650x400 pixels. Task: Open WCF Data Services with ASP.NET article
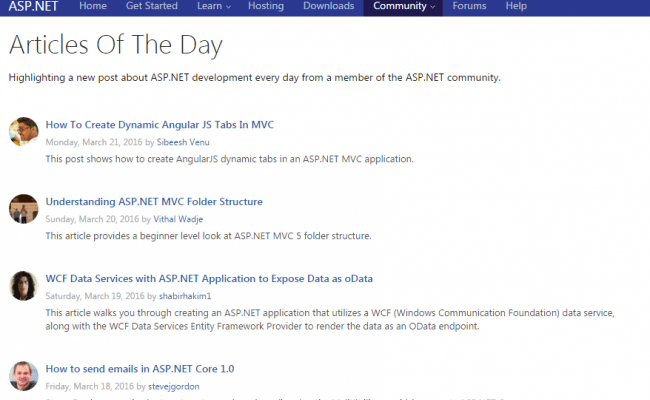[x=209, y=279]
